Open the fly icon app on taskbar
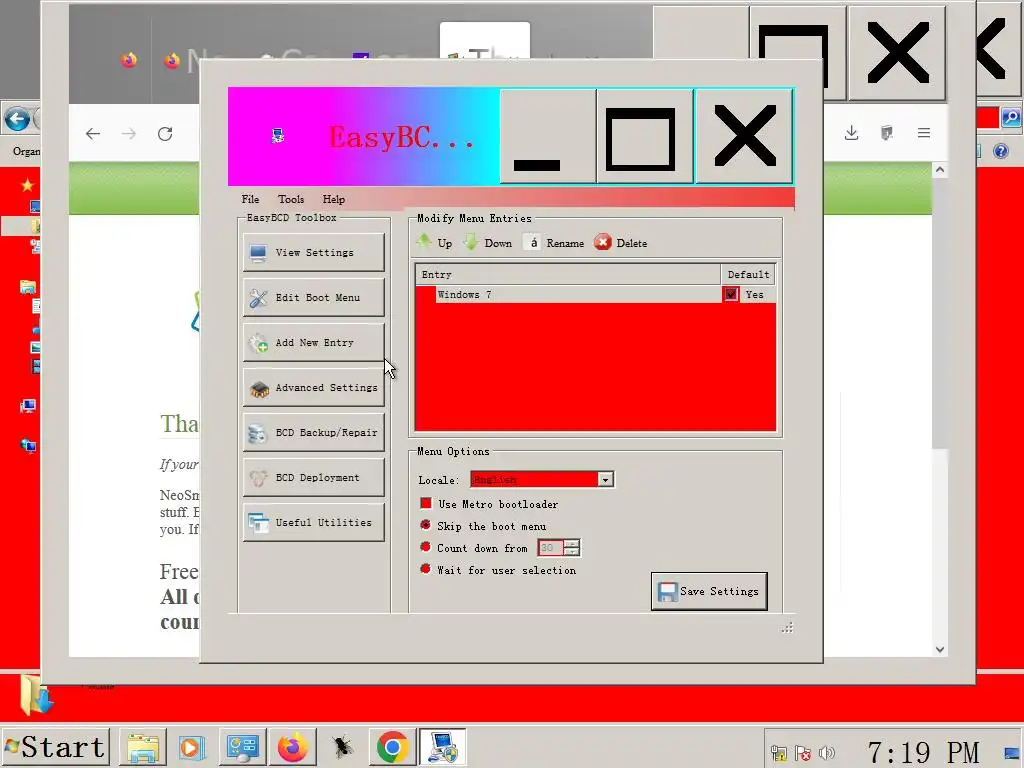Image resolution: width=1024 pixels, height=768 pixels. pos(342,748)
